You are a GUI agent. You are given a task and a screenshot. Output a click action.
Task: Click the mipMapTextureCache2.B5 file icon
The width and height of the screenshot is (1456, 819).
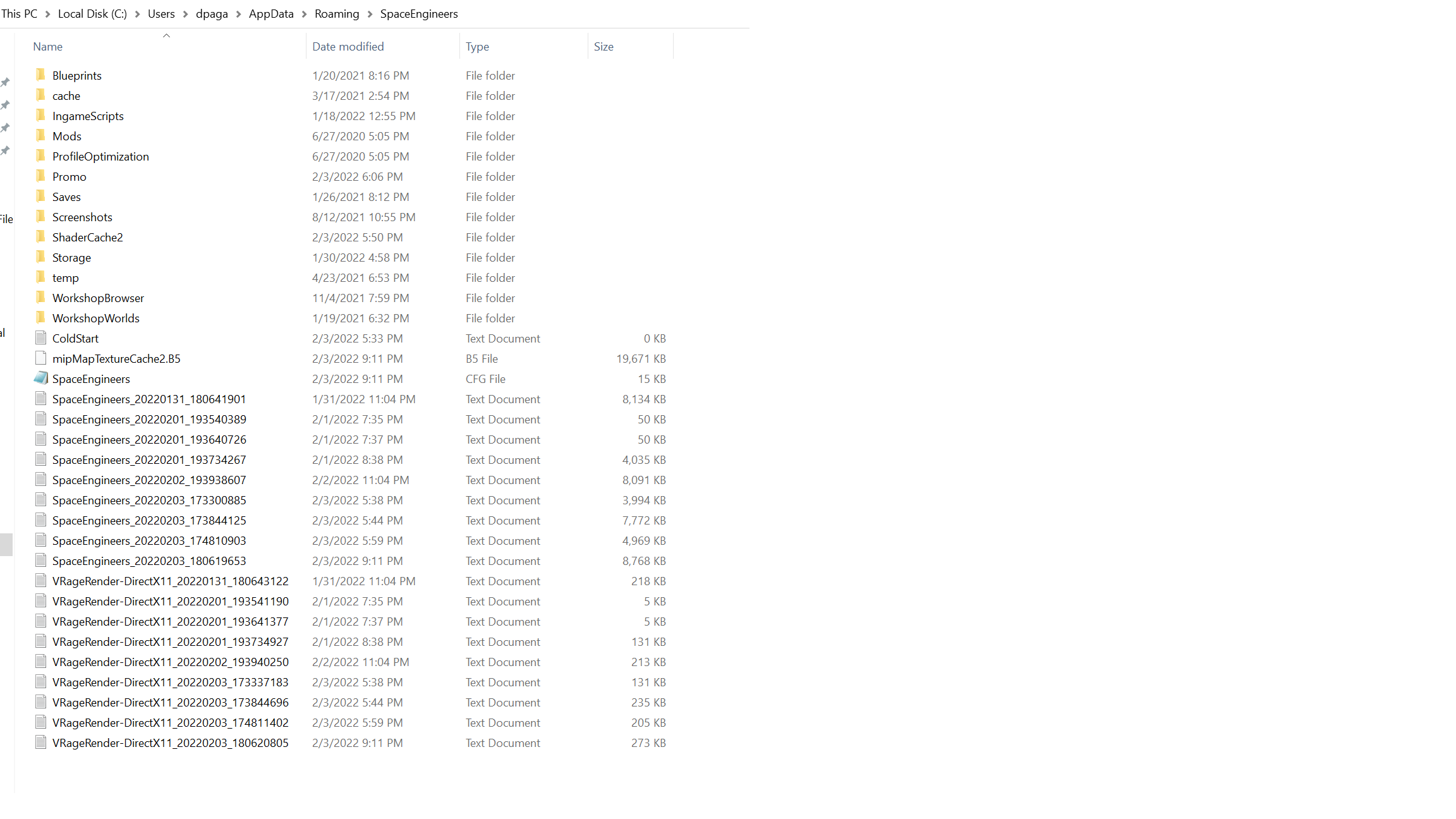(40, 358)
